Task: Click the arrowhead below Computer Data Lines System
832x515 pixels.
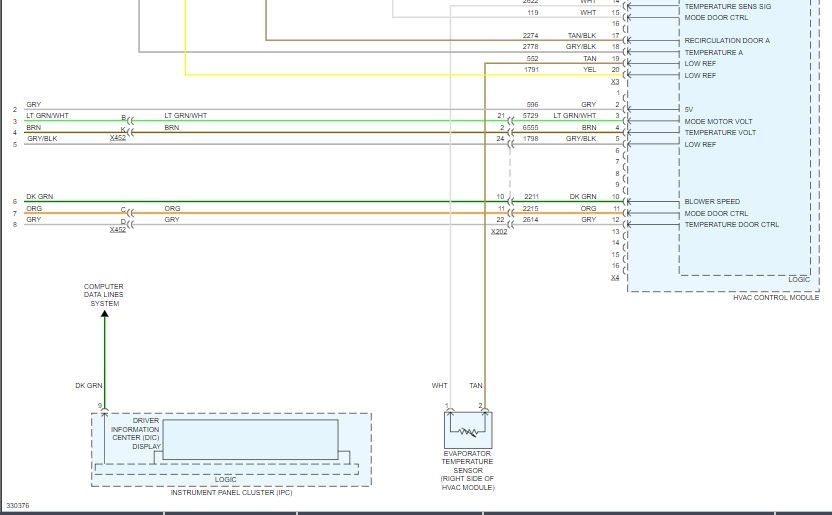Action: click(104, 315)
